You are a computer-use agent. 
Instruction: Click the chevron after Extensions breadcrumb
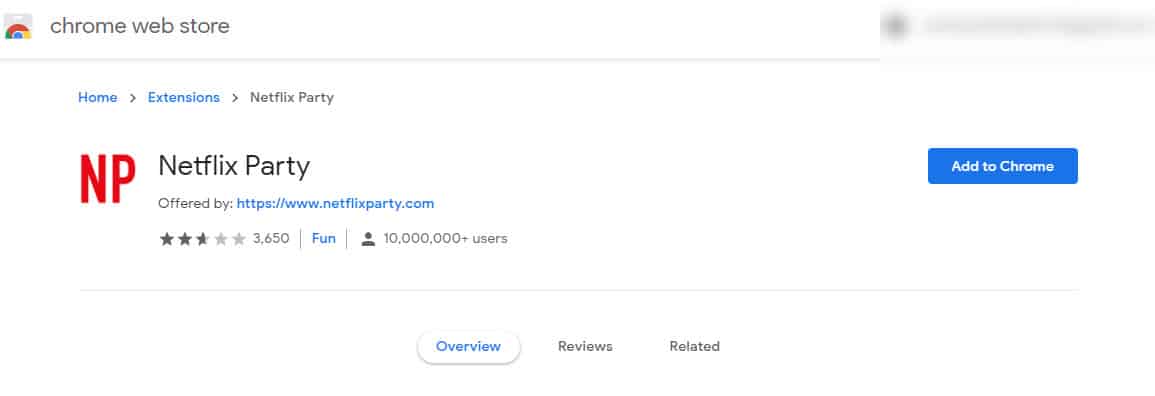click(x=235, y=97)
